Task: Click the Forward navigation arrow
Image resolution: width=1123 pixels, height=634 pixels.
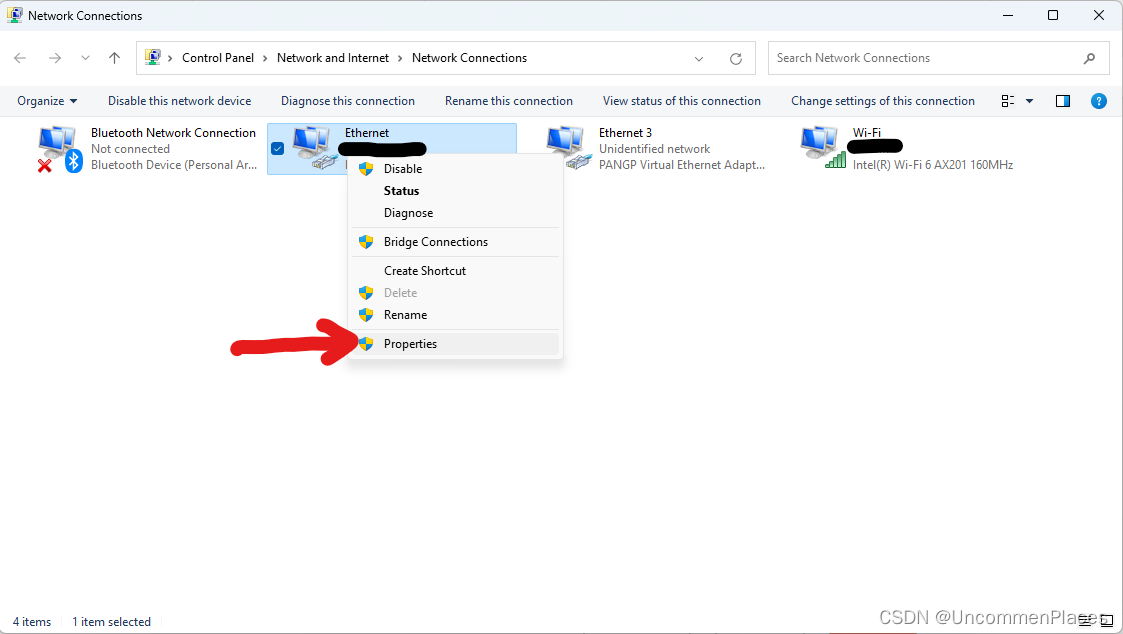Action: pos(54,58)
